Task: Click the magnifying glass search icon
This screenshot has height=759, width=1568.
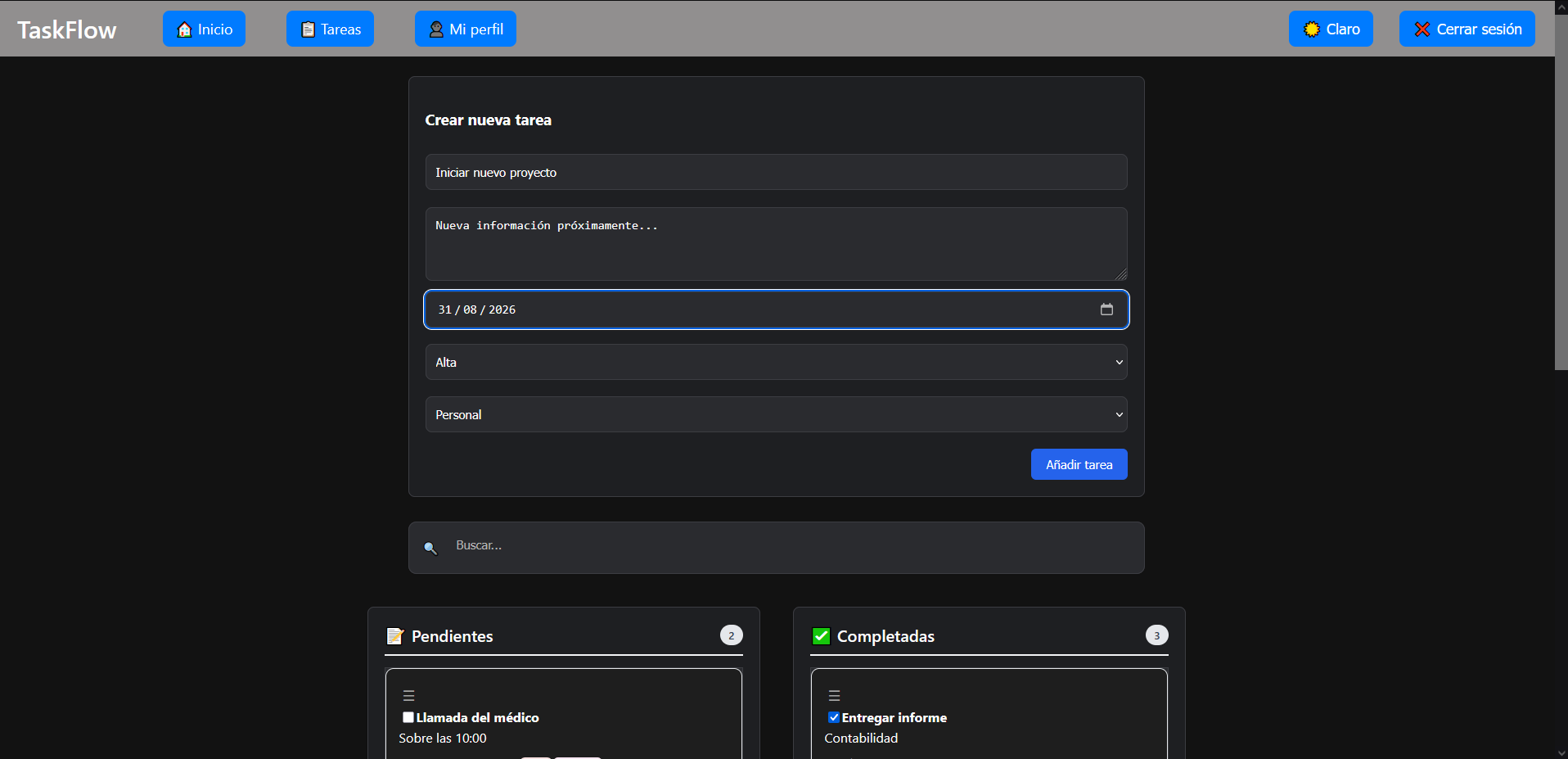Action: [430, 548]
